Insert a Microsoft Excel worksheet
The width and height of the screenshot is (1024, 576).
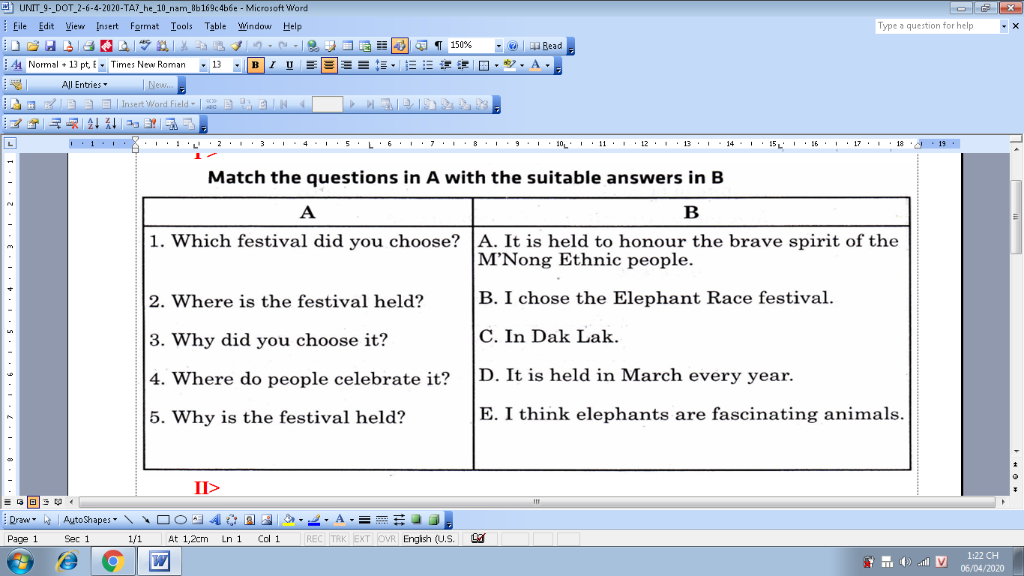pos(365,46)
